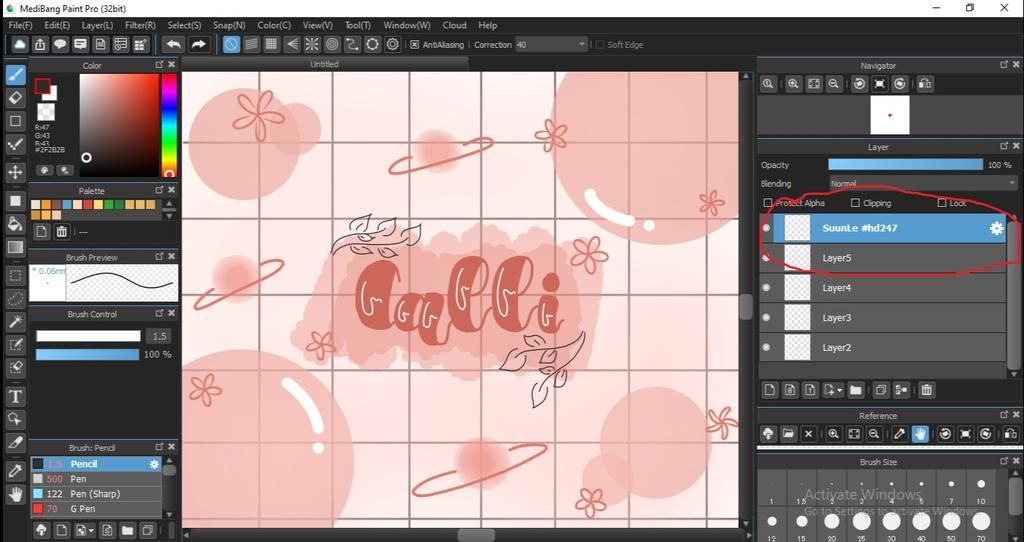Open settings gear on SuunLe #hd247 layer
Viewport: 1024px width, 542px height.
(x=997, y=228)
